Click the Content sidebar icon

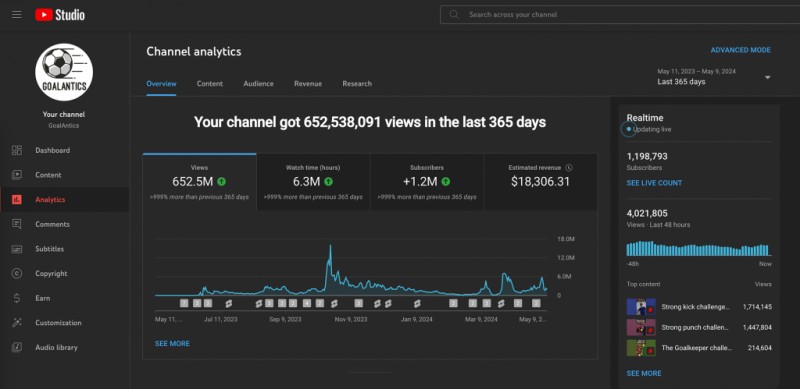(x=17, y=175)
